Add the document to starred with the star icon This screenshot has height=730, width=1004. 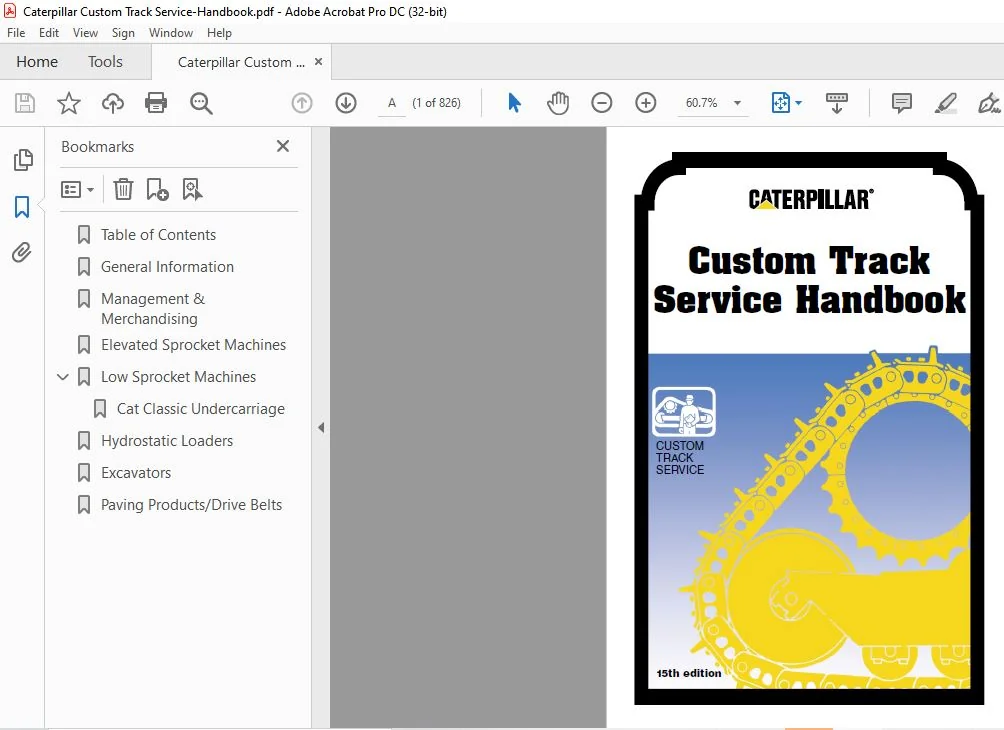pyautogui.click(x=69, y=103)
